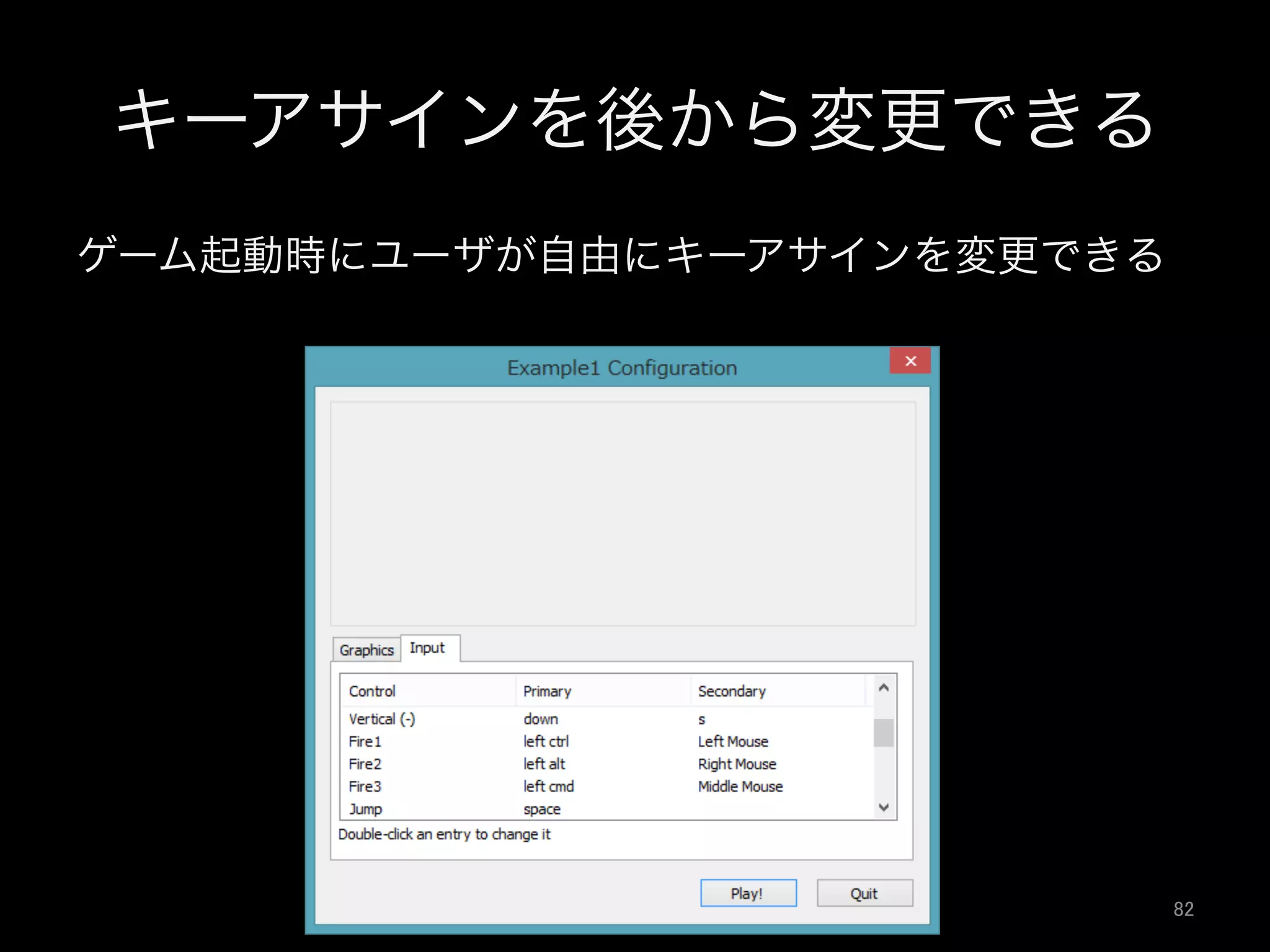1270x952 pixels.
Task: Close the Example1 Configuration dialog
Action: [x=910, y=361]
